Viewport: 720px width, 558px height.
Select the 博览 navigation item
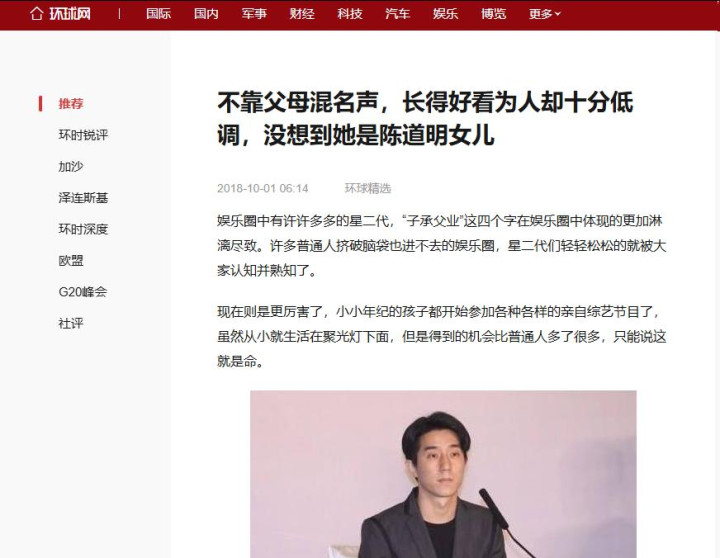[493, 14]
